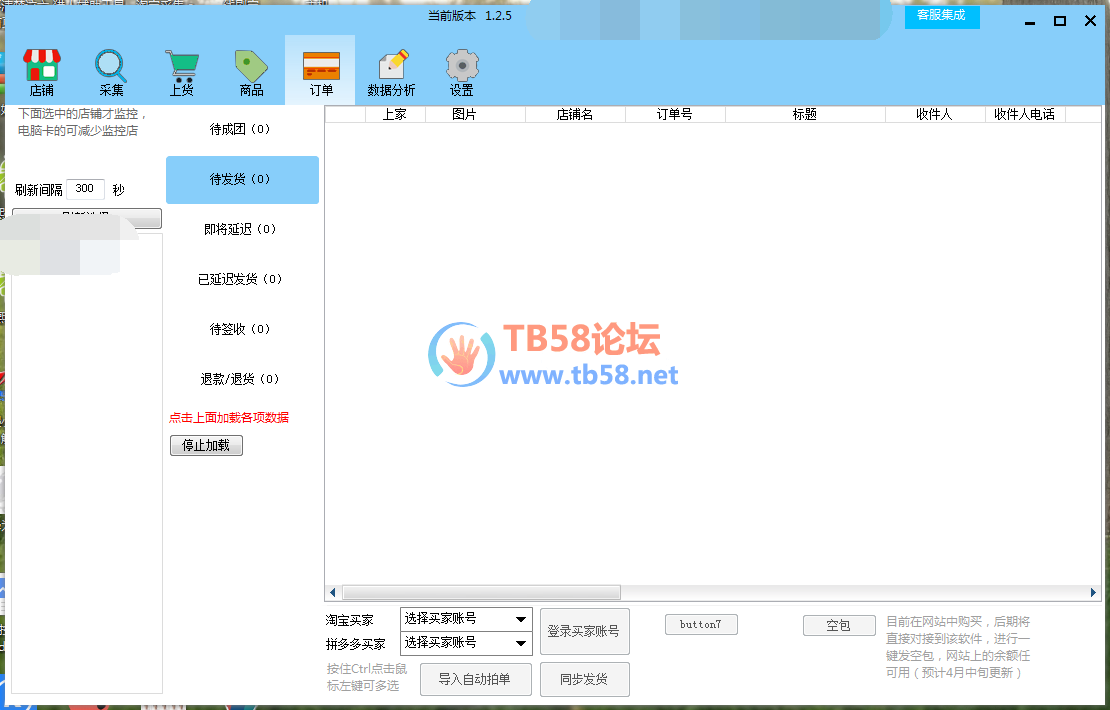Click the 空包 button

pyautogui.click(x=839, y=626)
